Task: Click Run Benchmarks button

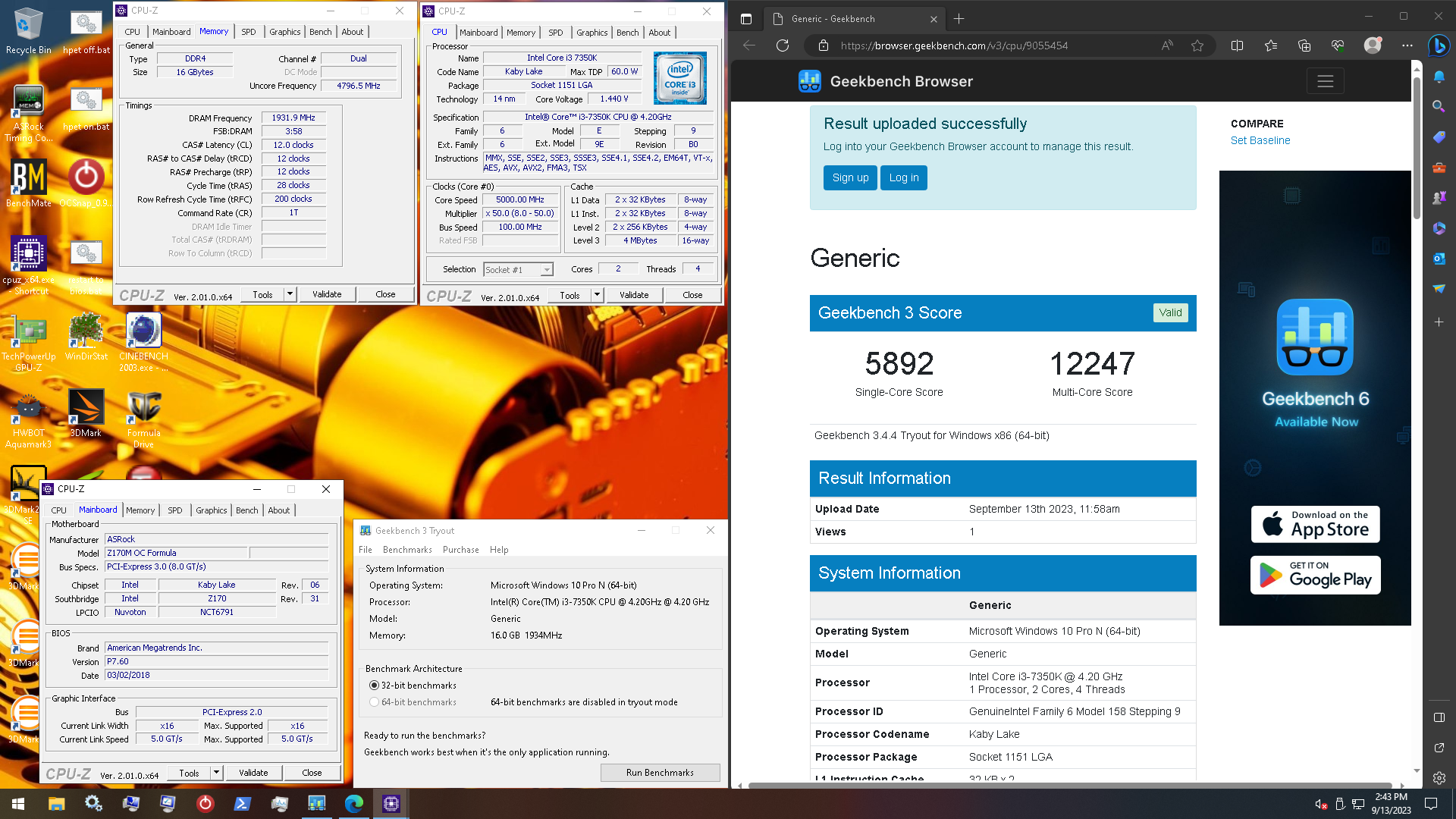Action: coord(660,773)
